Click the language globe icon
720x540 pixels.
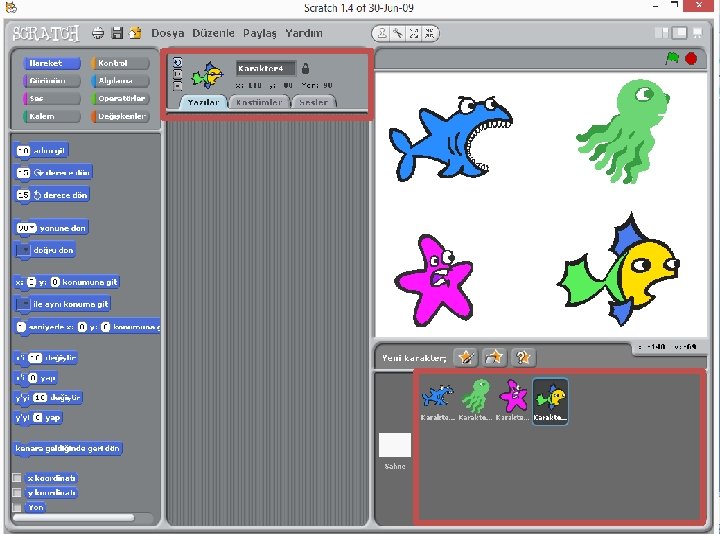point(98,33)
